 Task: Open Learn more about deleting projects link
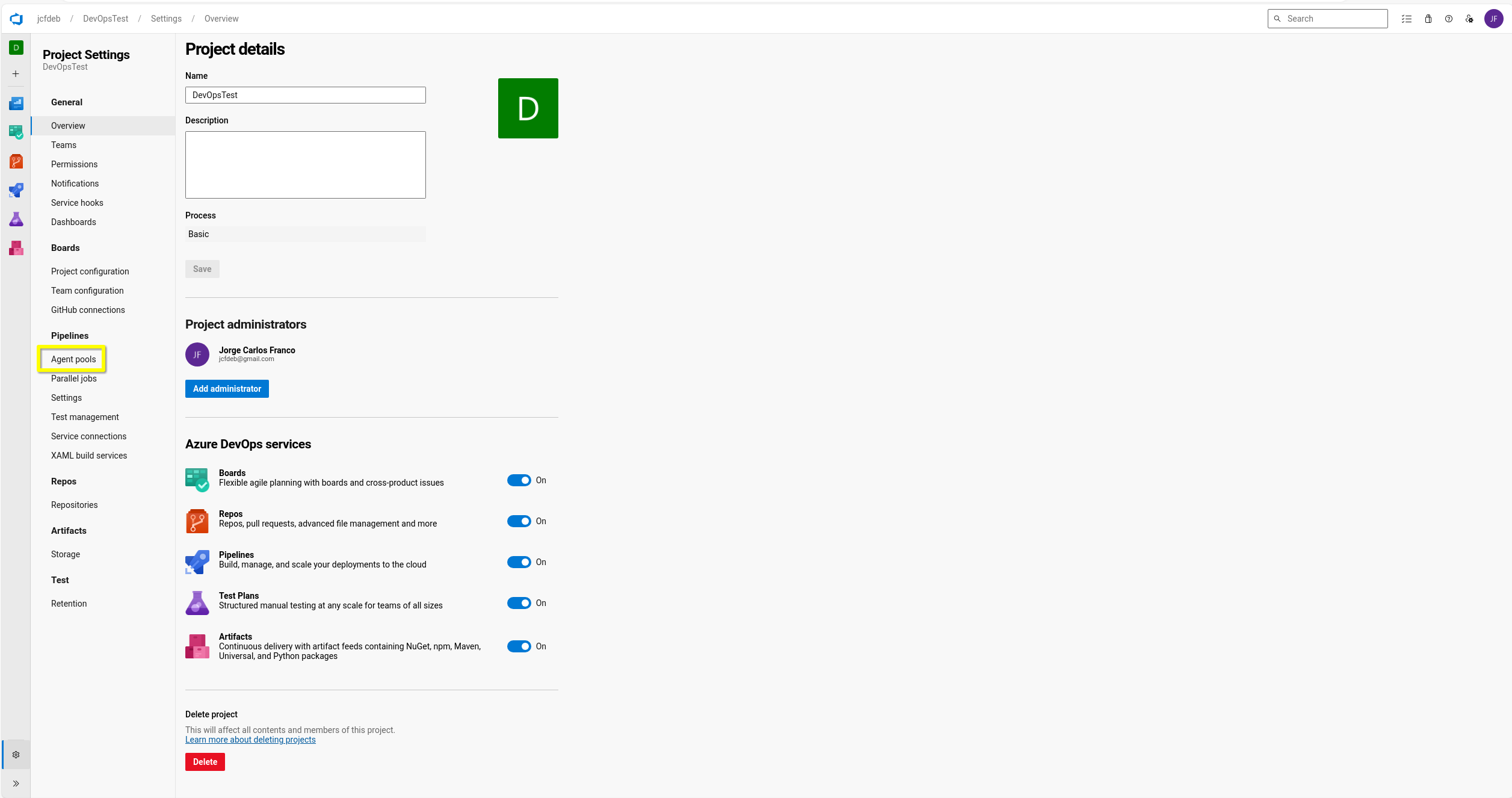[x=250, y=740]
